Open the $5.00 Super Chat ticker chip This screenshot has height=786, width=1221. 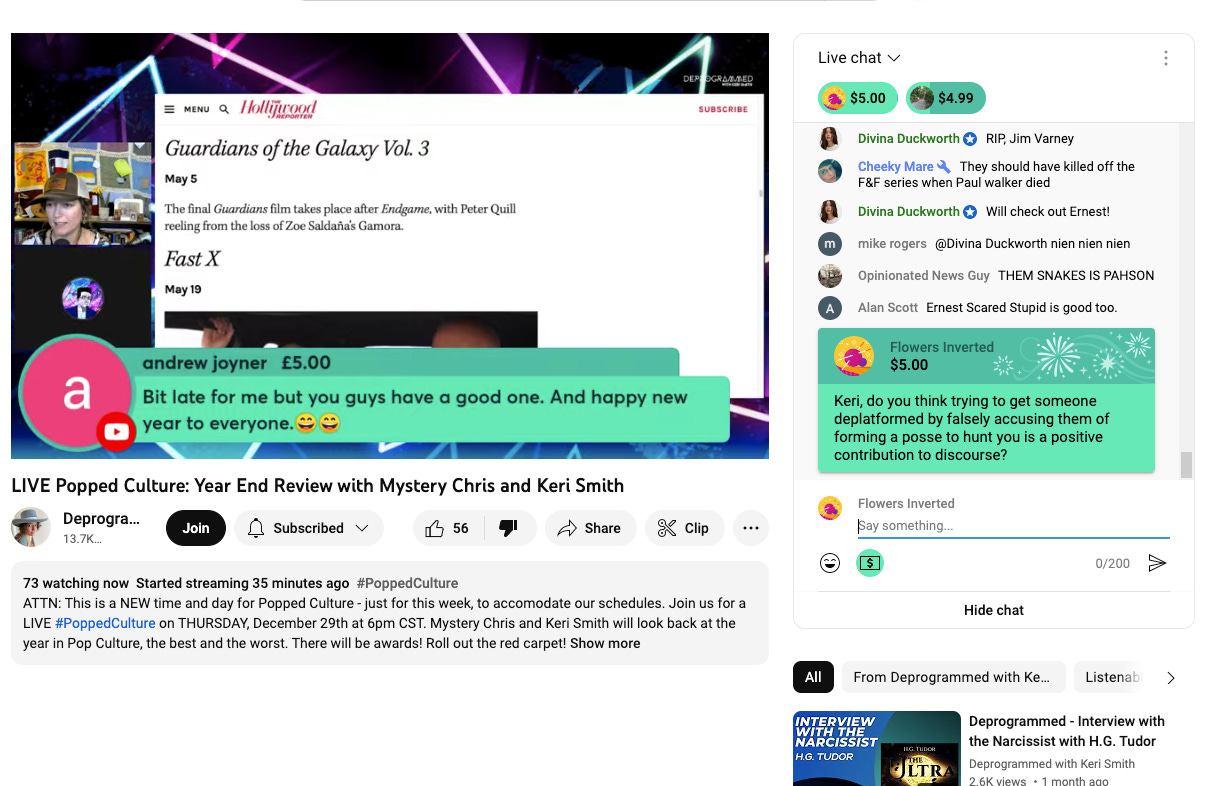858,98
